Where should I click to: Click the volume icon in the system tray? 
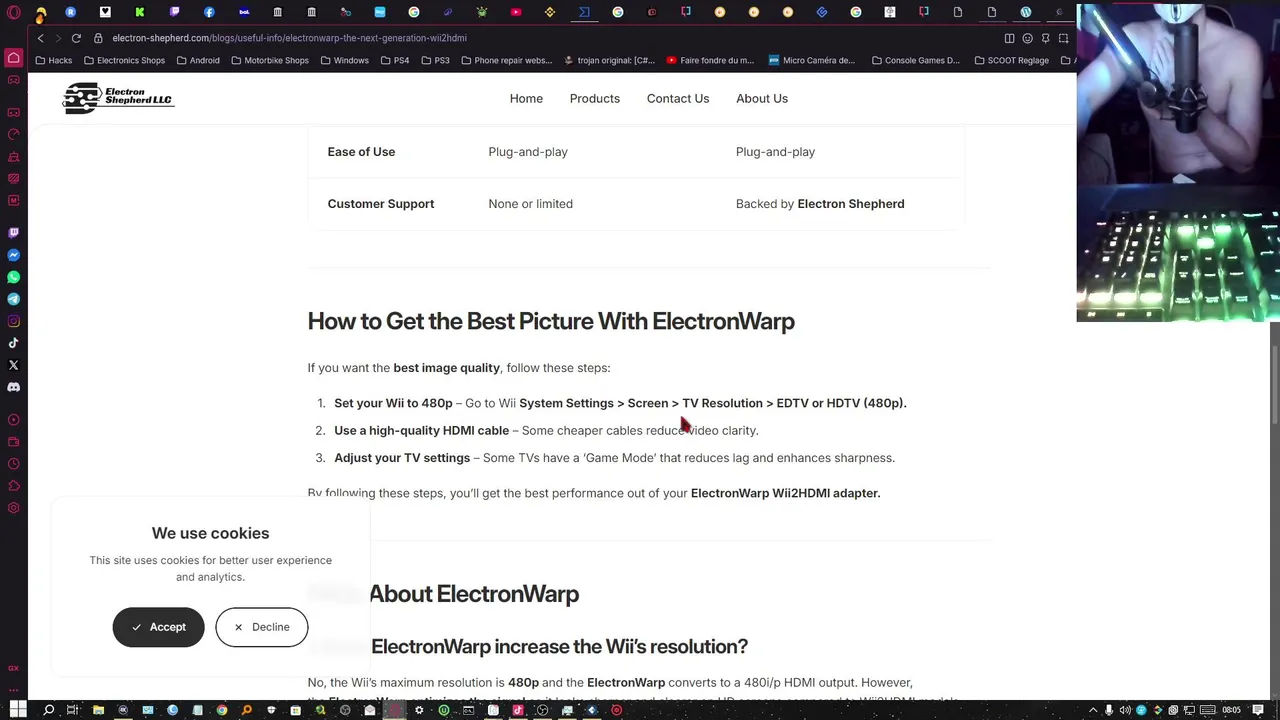(1125, 710)
